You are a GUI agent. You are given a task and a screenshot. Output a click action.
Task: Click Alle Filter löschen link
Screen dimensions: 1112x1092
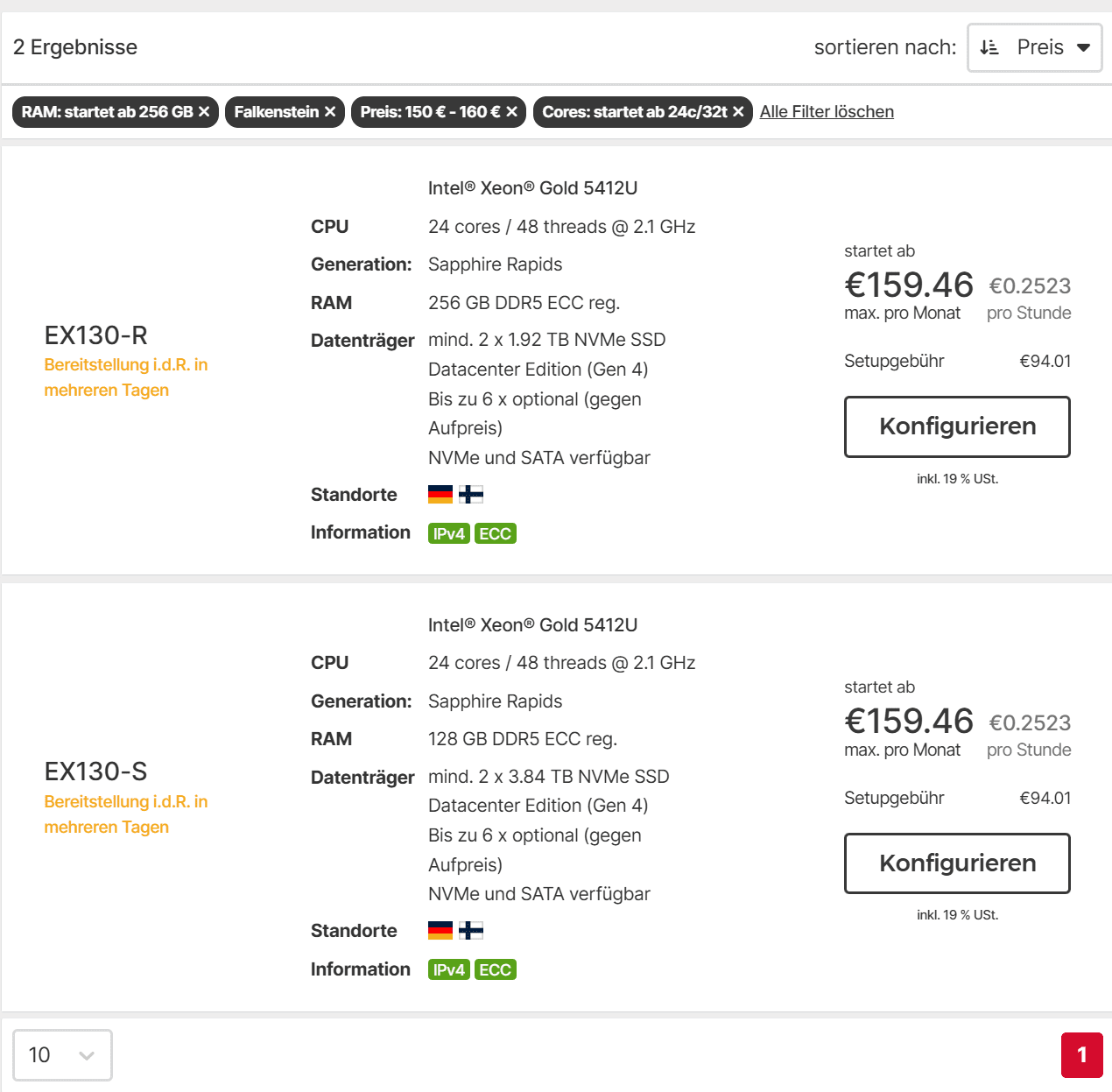827,112
